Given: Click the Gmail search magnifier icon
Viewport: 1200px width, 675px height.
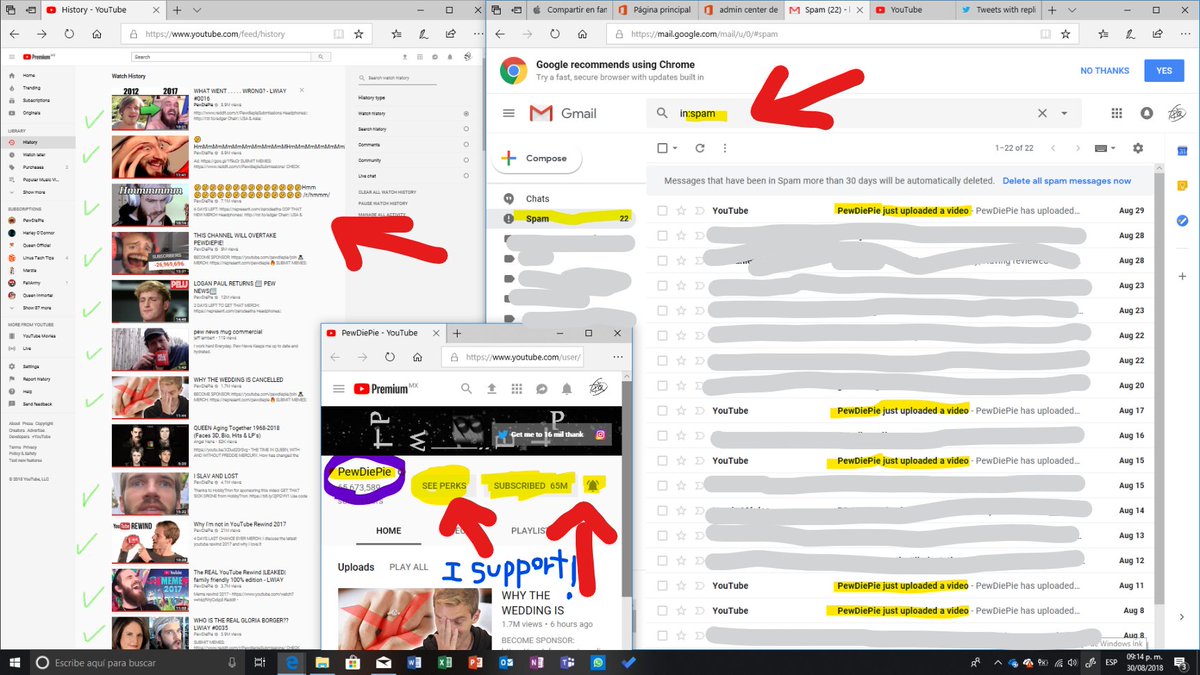Looking at the screenshot, I should pyautogui.click(x=662, y=114).
